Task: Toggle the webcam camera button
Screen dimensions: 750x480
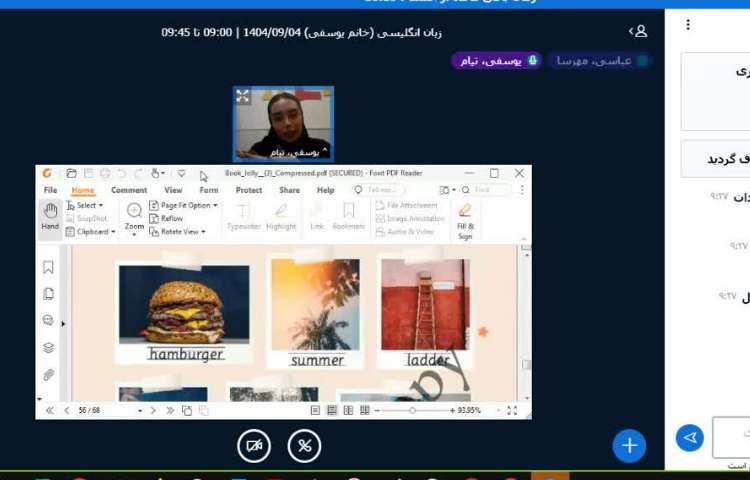Action: pyautogui.click(x=254, y=446)
